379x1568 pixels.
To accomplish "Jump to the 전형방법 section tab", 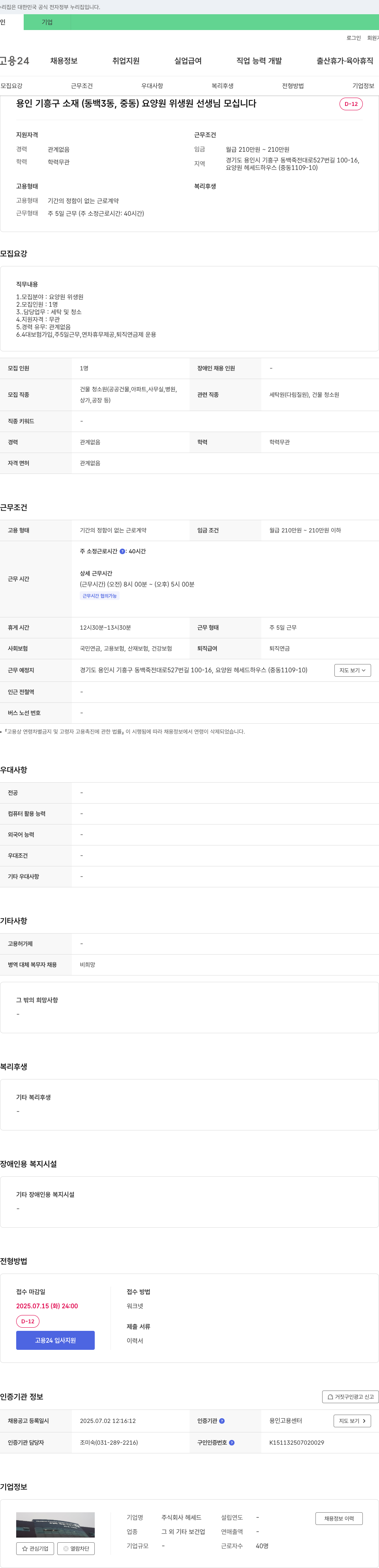I will pos(293,86).
